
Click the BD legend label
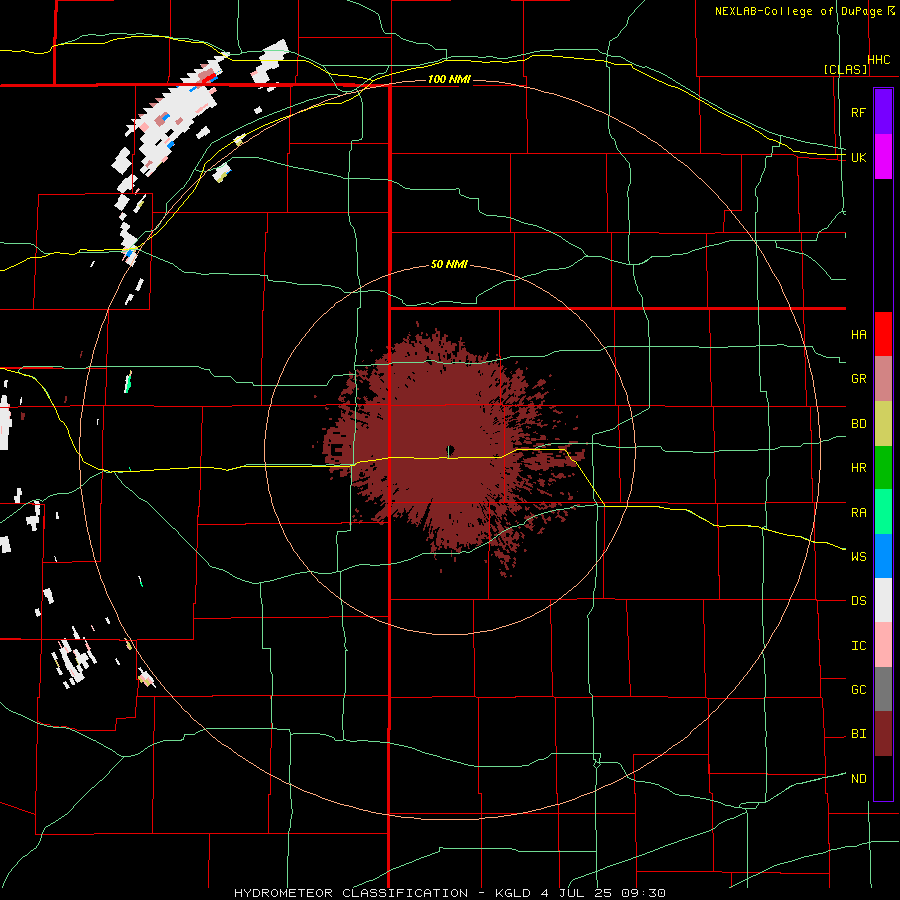point(858,424)
